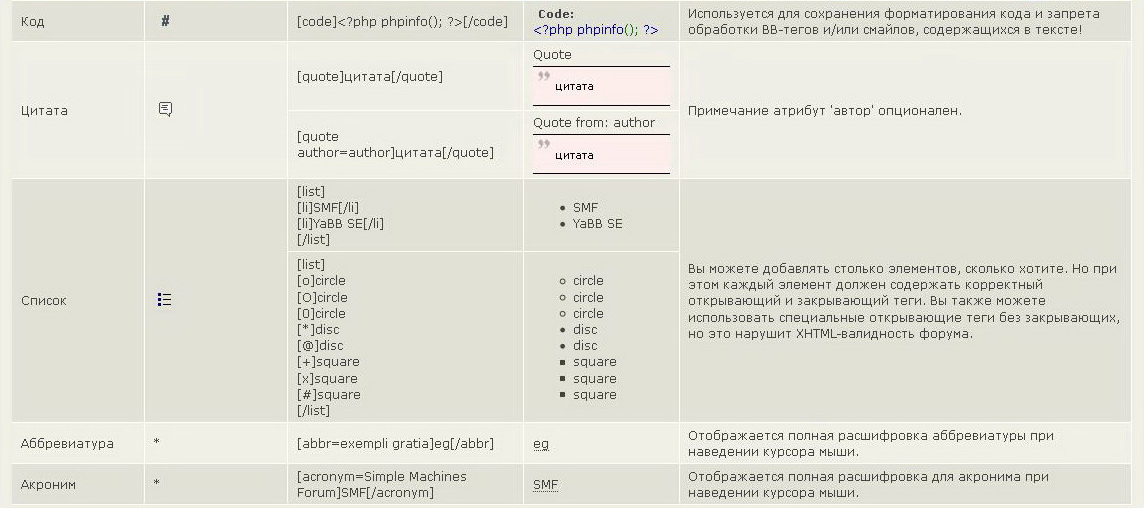Click the 'Акроним' row label

(48, 484)
